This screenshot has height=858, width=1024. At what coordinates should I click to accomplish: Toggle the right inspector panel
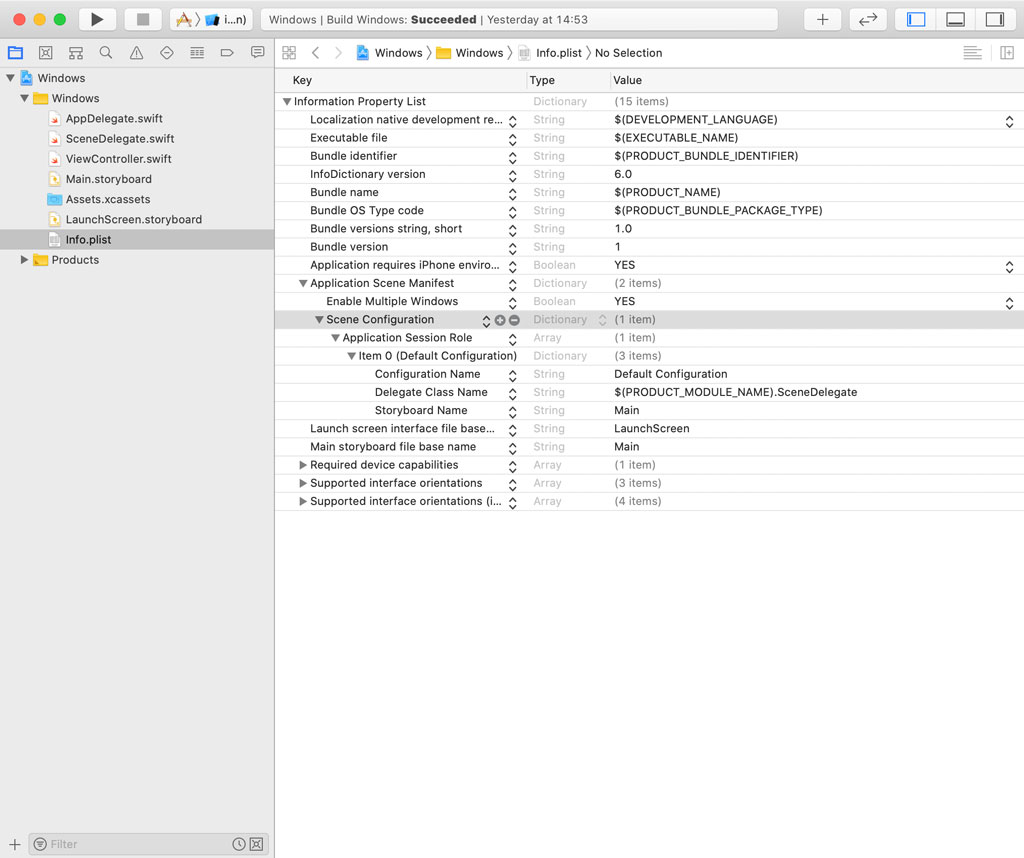pyautogui.click(x=994, y=19)
